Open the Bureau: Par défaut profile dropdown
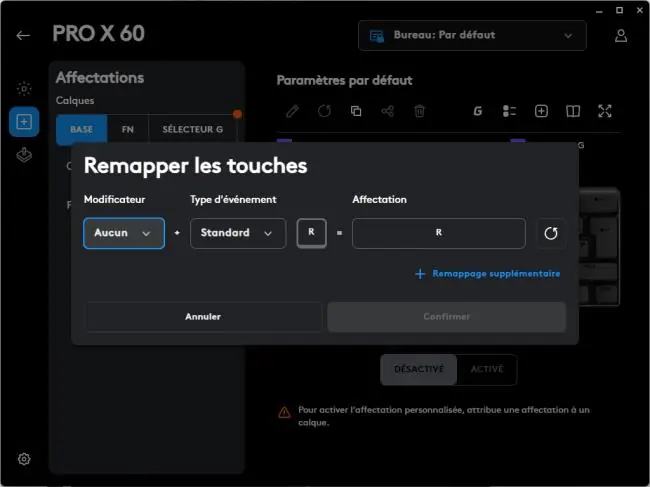Screen dimensions: 650x487 pos(472,36)
